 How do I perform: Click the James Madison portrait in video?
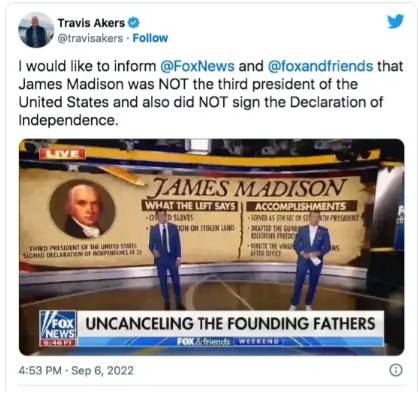click(82, 209)
